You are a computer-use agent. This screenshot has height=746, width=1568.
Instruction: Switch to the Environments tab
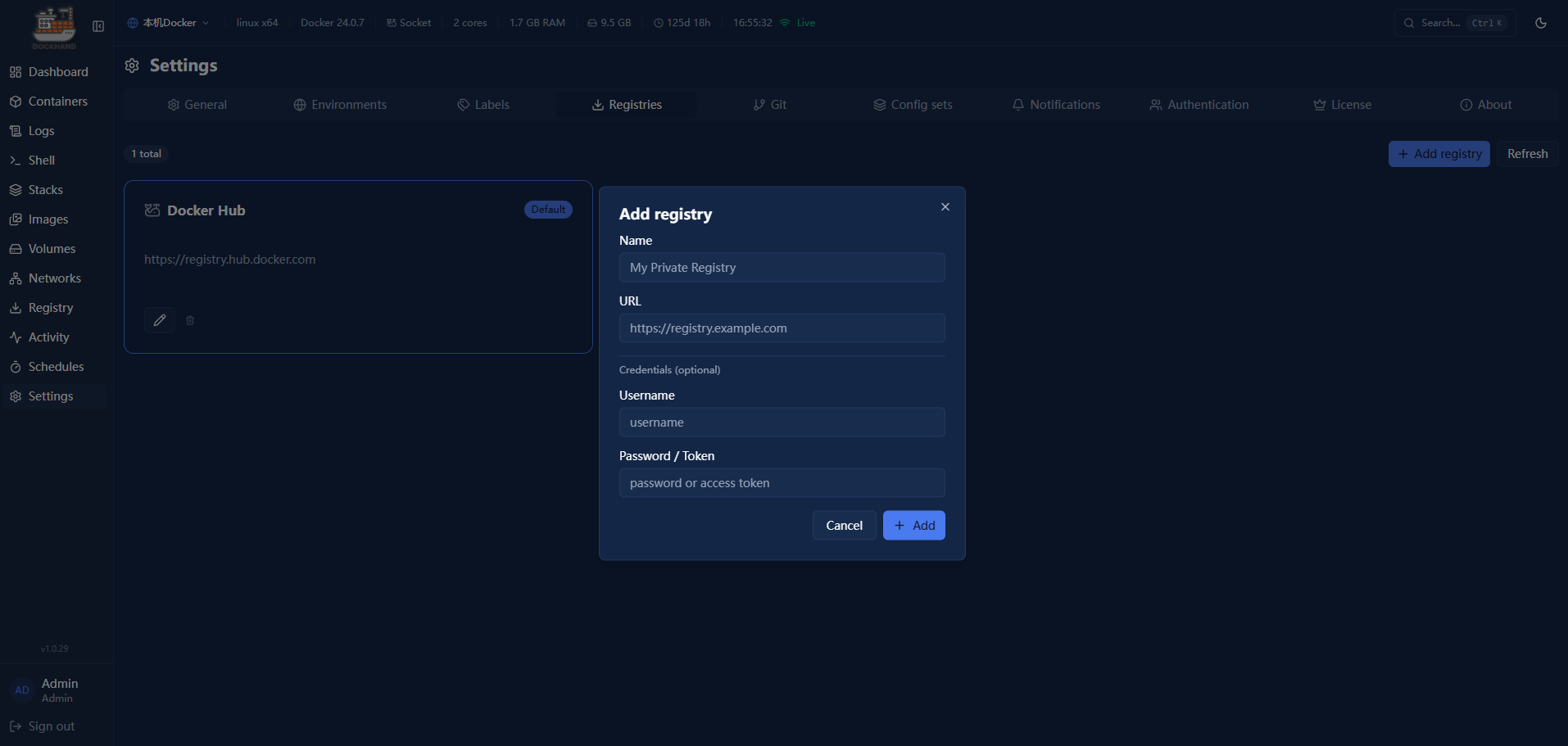tap(340, 105)
